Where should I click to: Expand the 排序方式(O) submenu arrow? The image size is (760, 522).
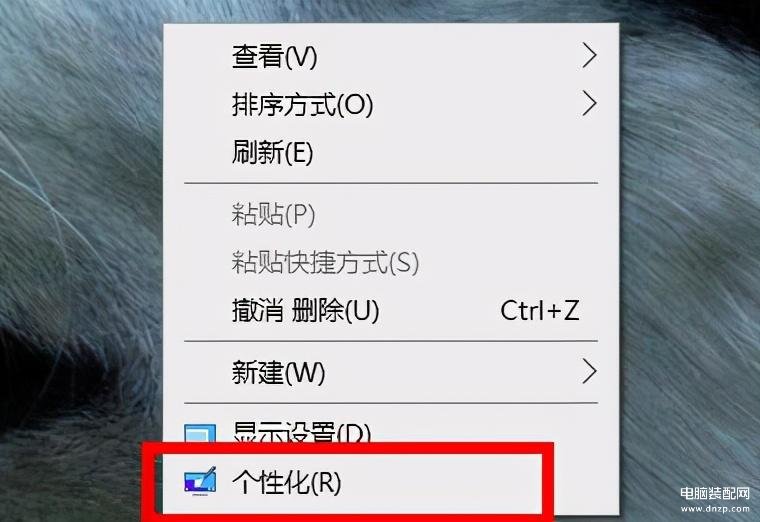point(589,103)
